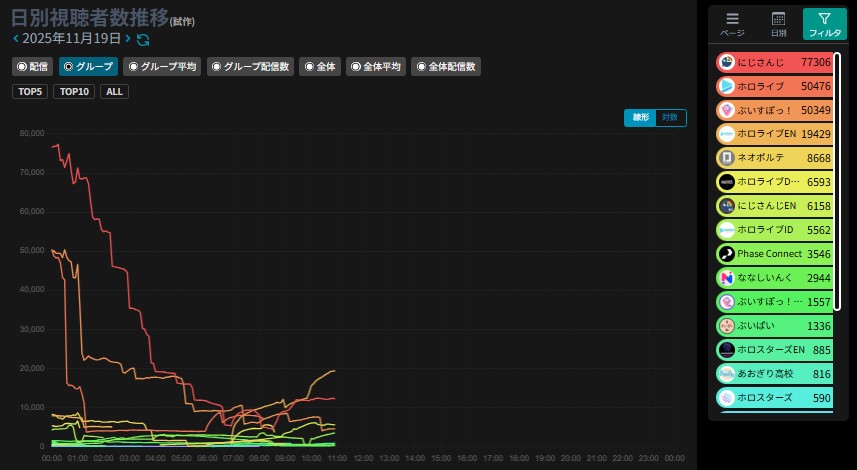Click the 2025年11月19日 date text

coord(72,38)
